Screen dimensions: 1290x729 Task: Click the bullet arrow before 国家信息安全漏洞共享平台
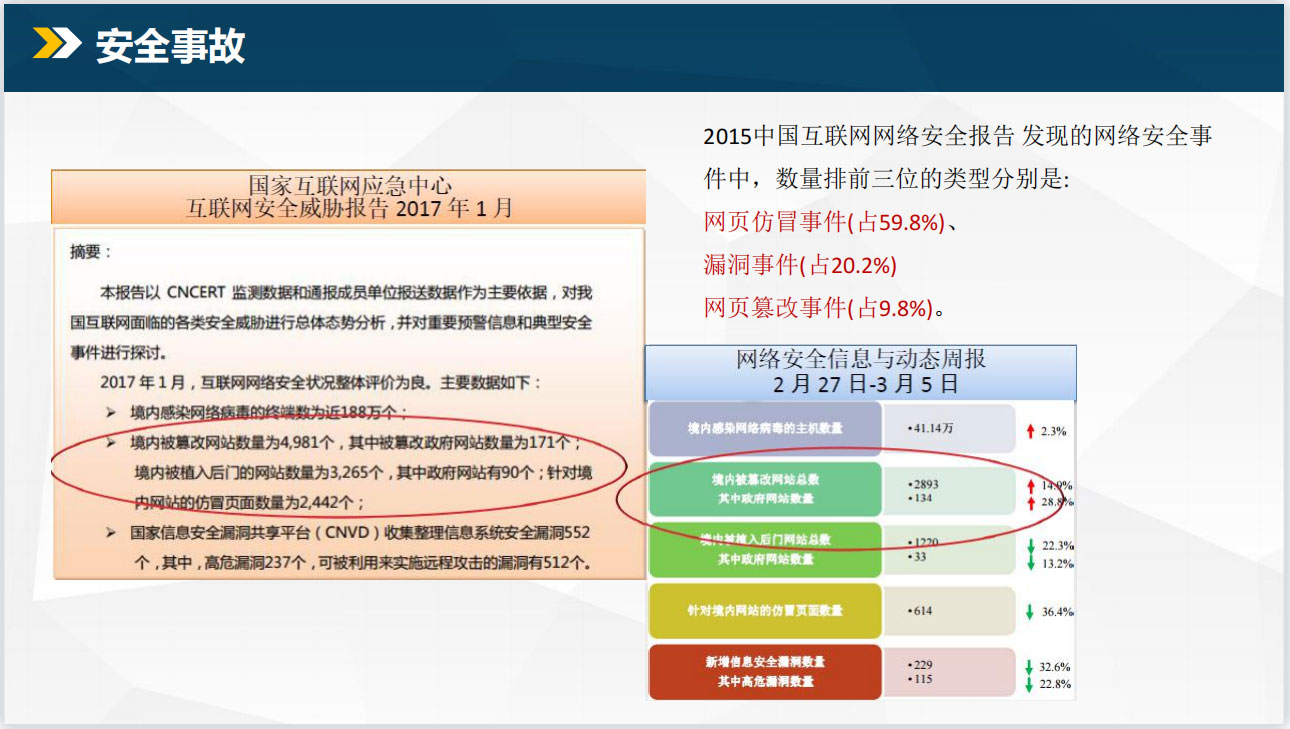coord(110,533)
